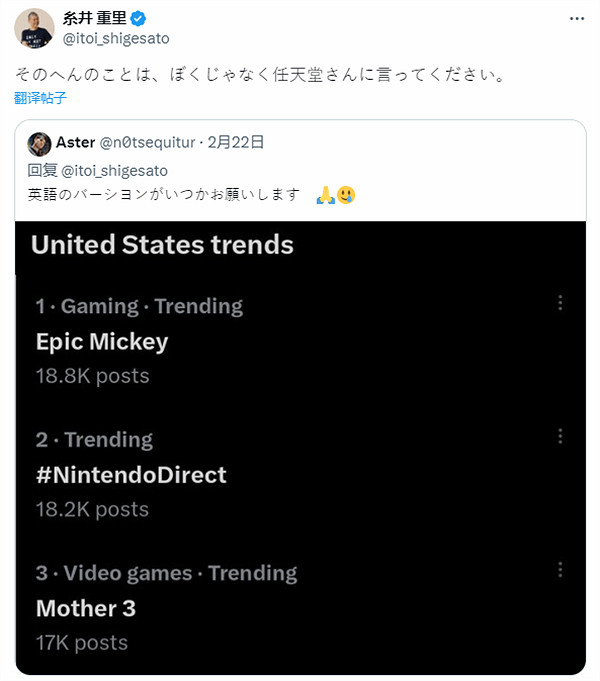This screenshot has height=681, width=600.
Task: Click the blue verified badge
Action: (x=140, y=18)
